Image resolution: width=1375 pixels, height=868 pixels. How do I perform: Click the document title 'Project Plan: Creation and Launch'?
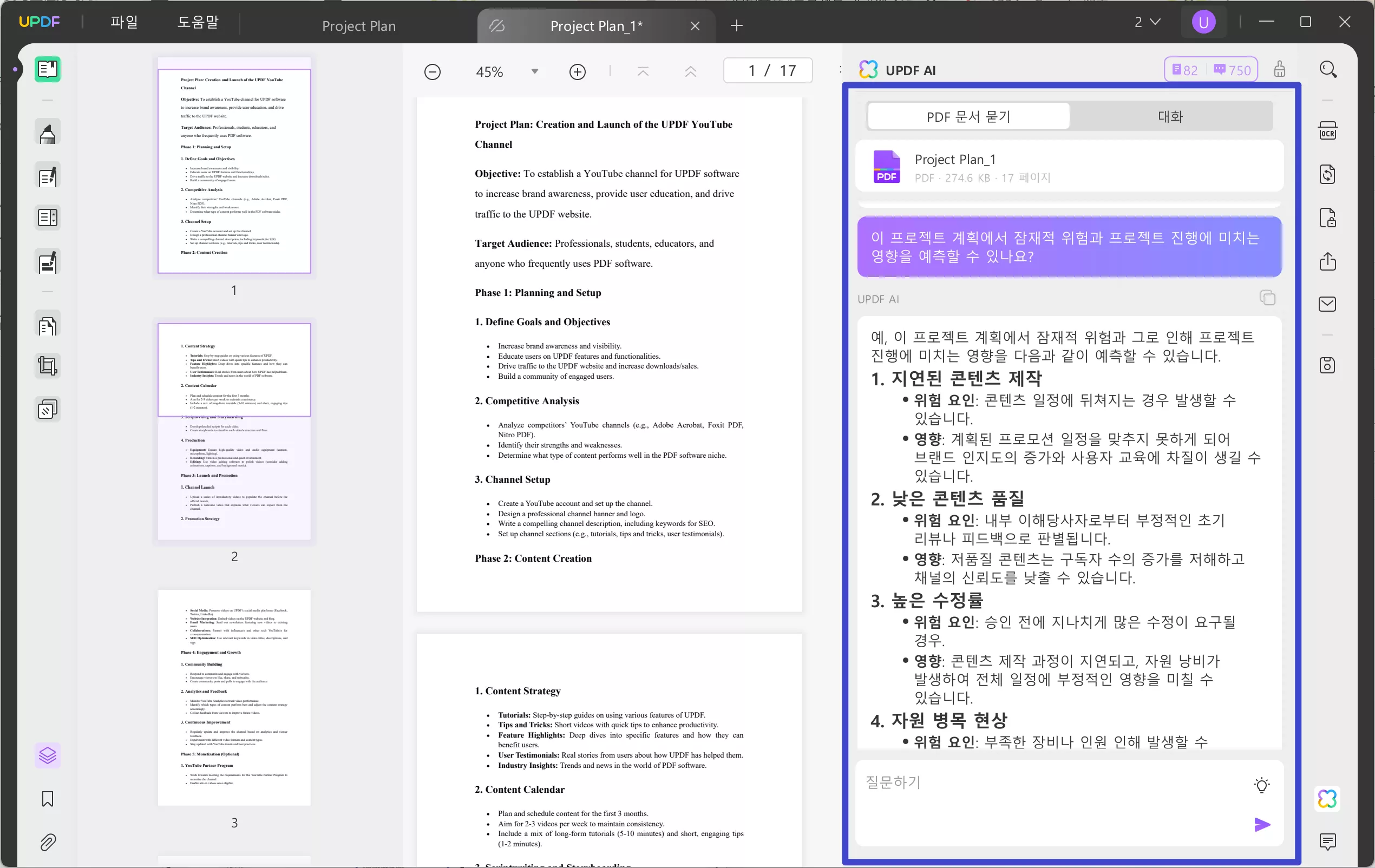click(604, 134)
